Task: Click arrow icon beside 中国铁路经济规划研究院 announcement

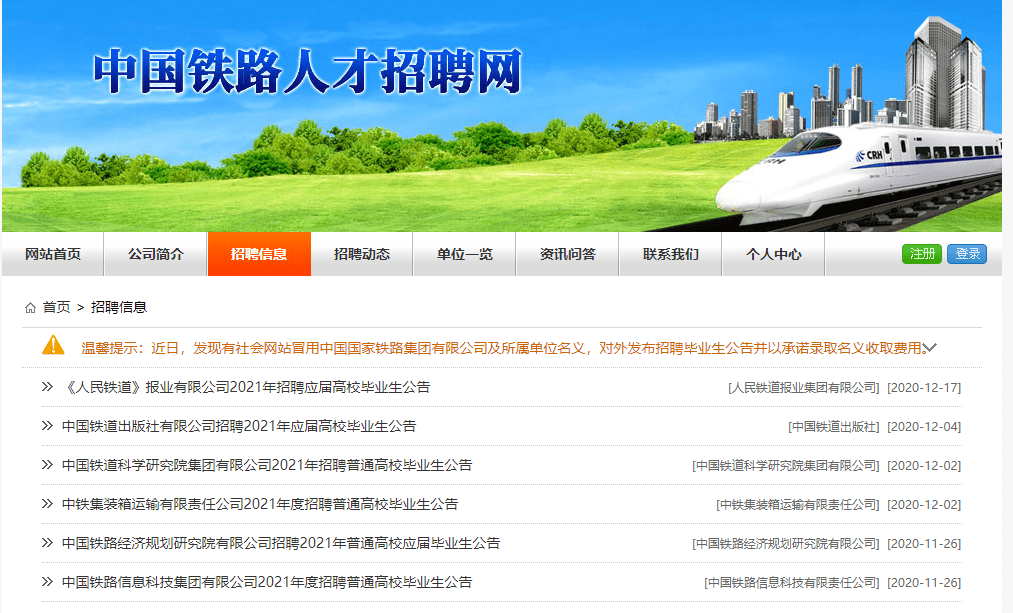Action: (47, 543)
